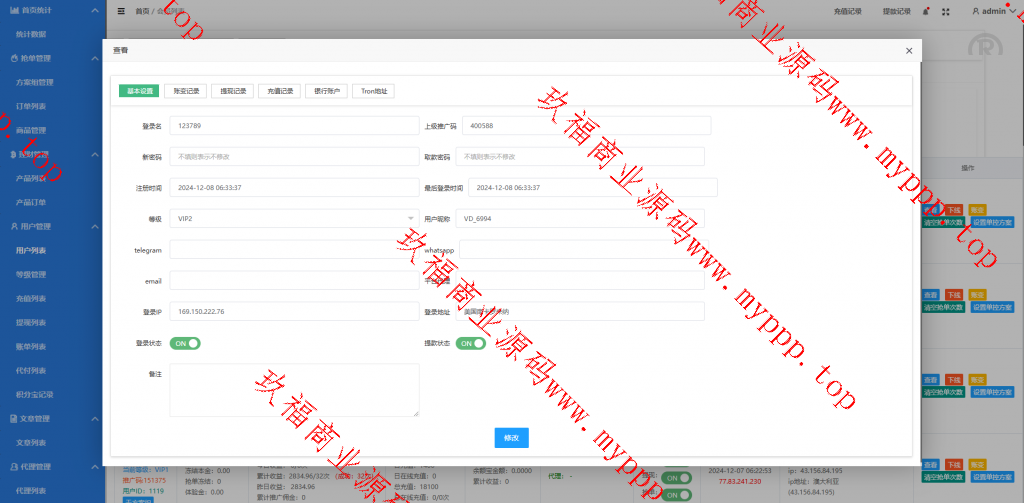Click the 登录名 input field

(x=294, y=125)
